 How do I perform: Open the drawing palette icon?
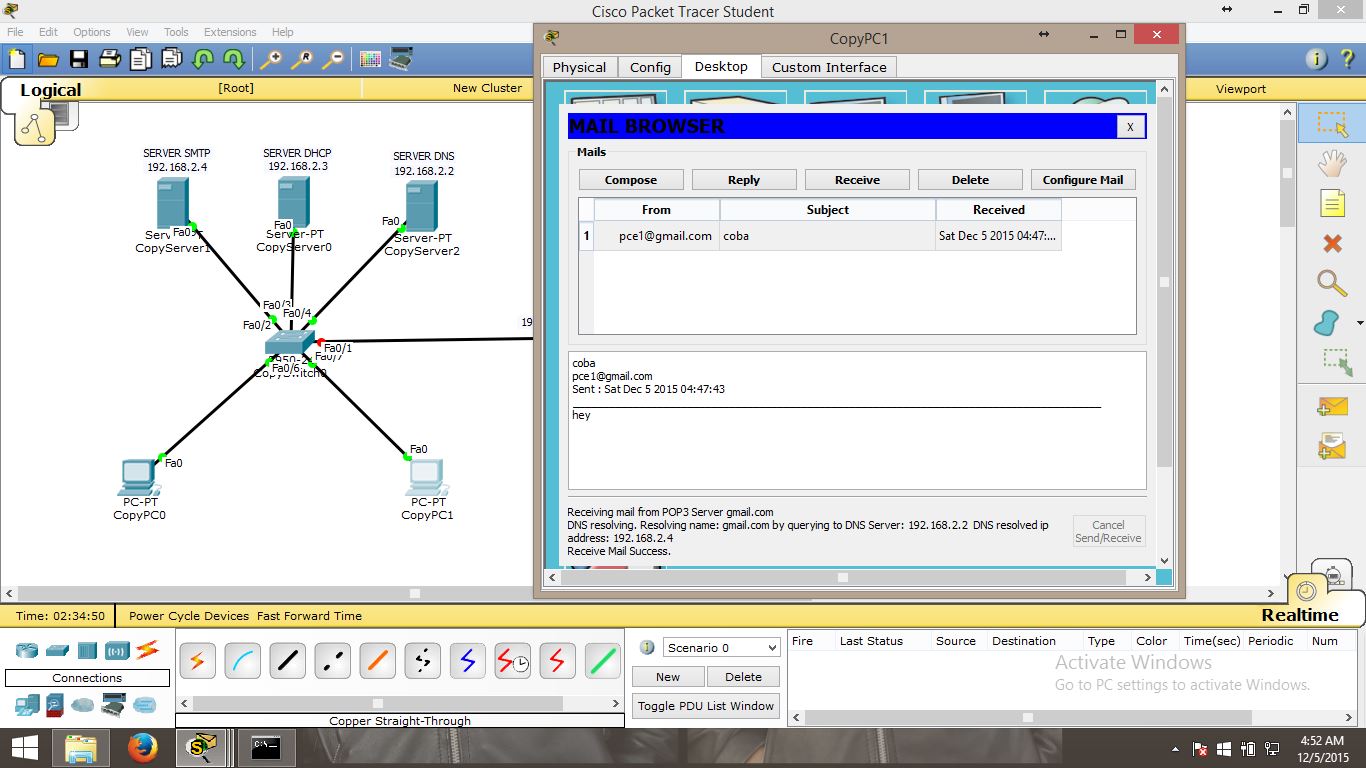[370, 59]
